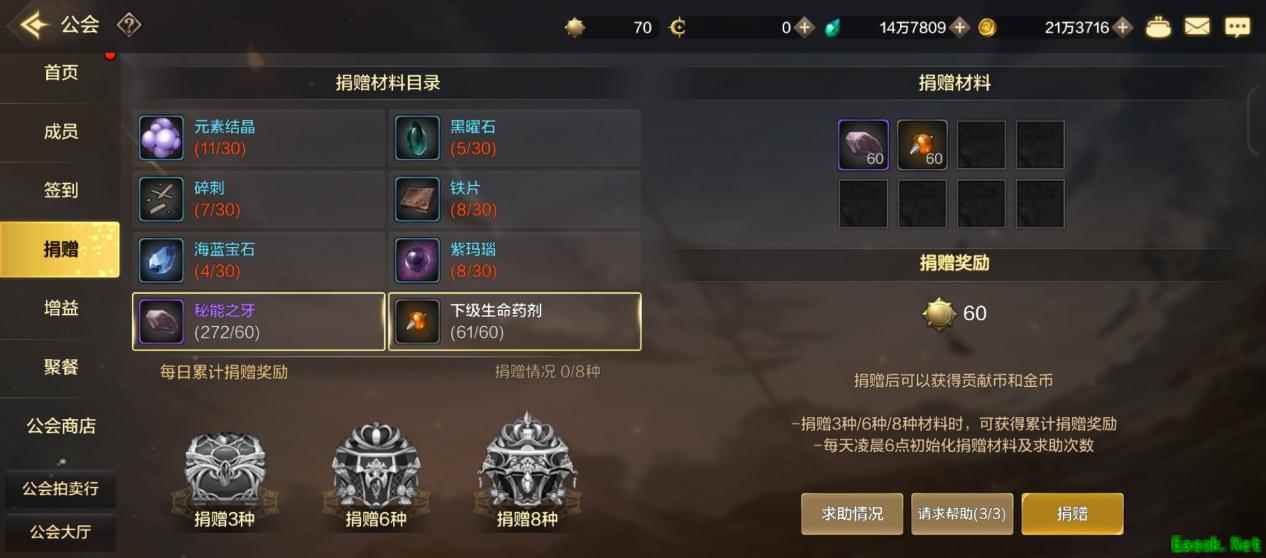Click the 求助情况 button

tap(852, 513)
